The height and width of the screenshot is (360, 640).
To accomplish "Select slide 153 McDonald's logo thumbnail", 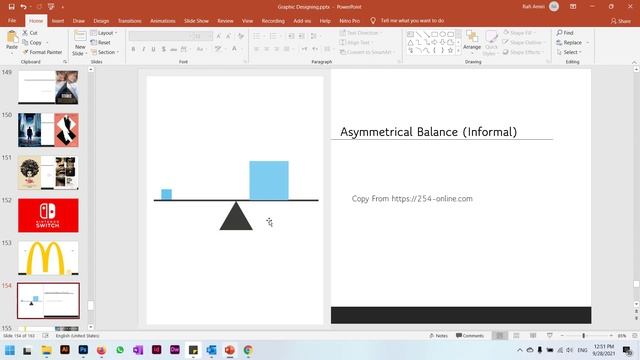I will (x=48, y=258).
